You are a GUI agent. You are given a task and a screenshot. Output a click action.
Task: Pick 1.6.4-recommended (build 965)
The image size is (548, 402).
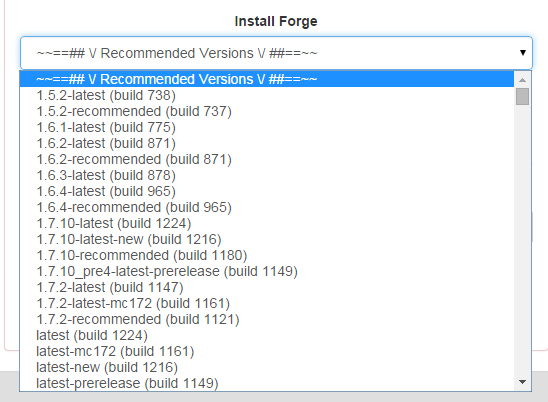coord(267,207)
